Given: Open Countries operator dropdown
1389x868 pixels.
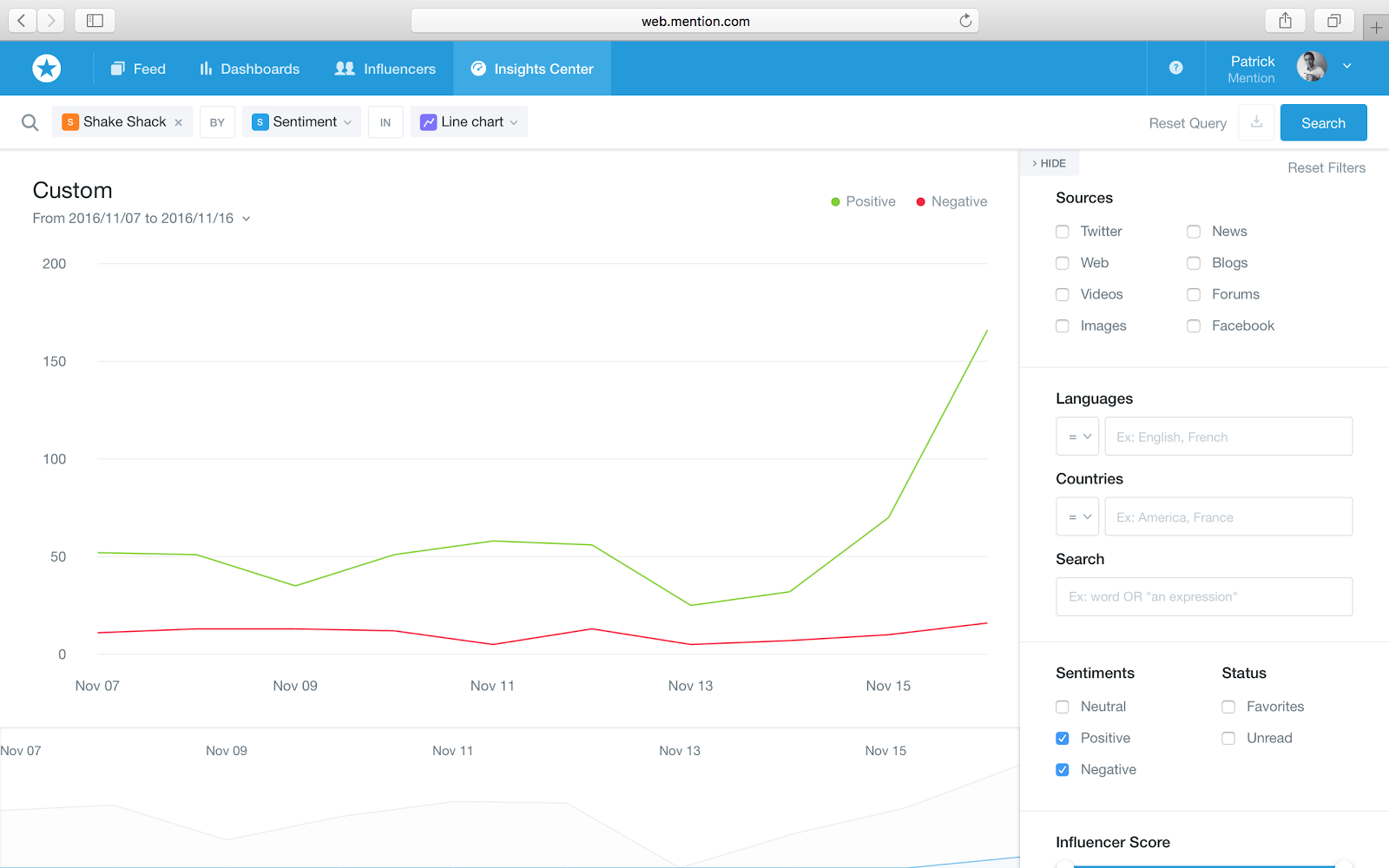Looking at the screenshot, I should 1077,516.
